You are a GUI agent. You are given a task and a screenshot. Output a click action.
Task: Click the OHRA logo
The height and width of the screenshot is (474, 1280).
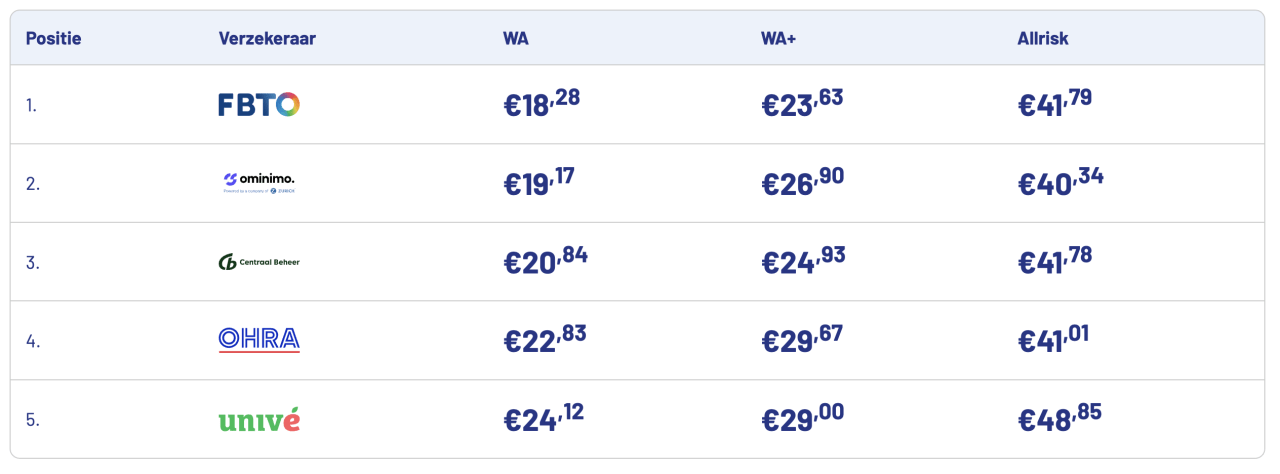coord(259,340)
